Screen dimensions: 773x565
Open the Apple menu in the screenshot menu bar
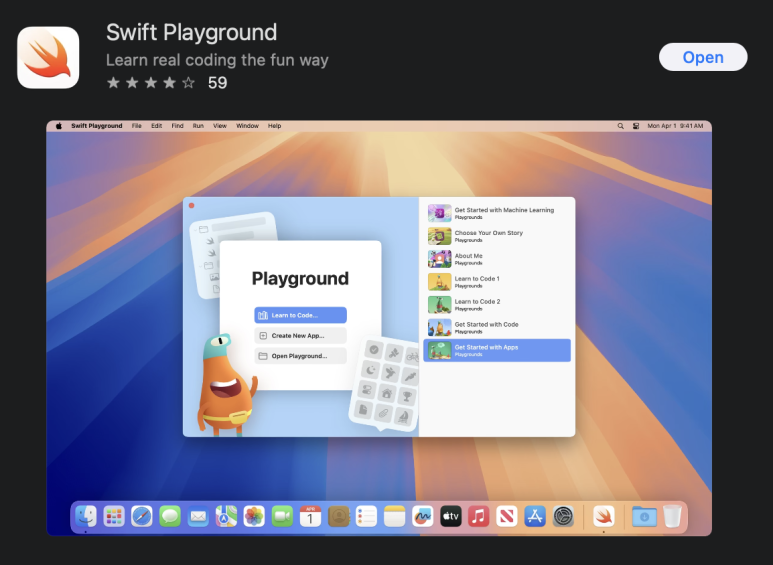(x=59, y=126)
